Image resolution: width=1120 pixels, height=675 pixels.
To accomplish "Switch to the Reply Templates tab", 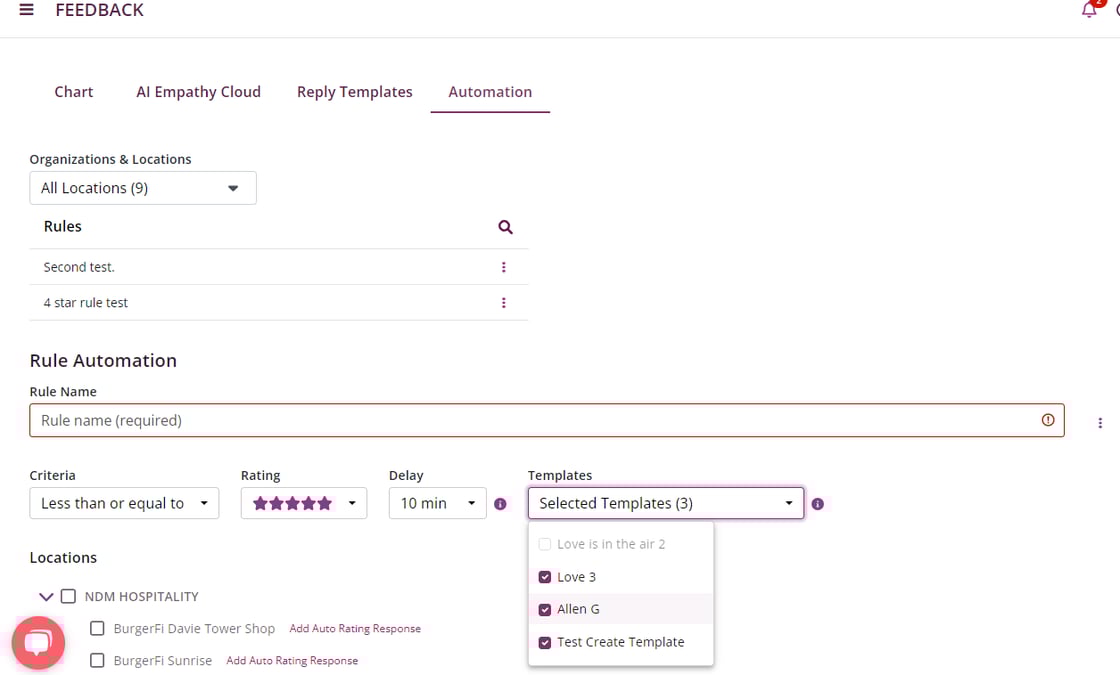I will point(354,92).
